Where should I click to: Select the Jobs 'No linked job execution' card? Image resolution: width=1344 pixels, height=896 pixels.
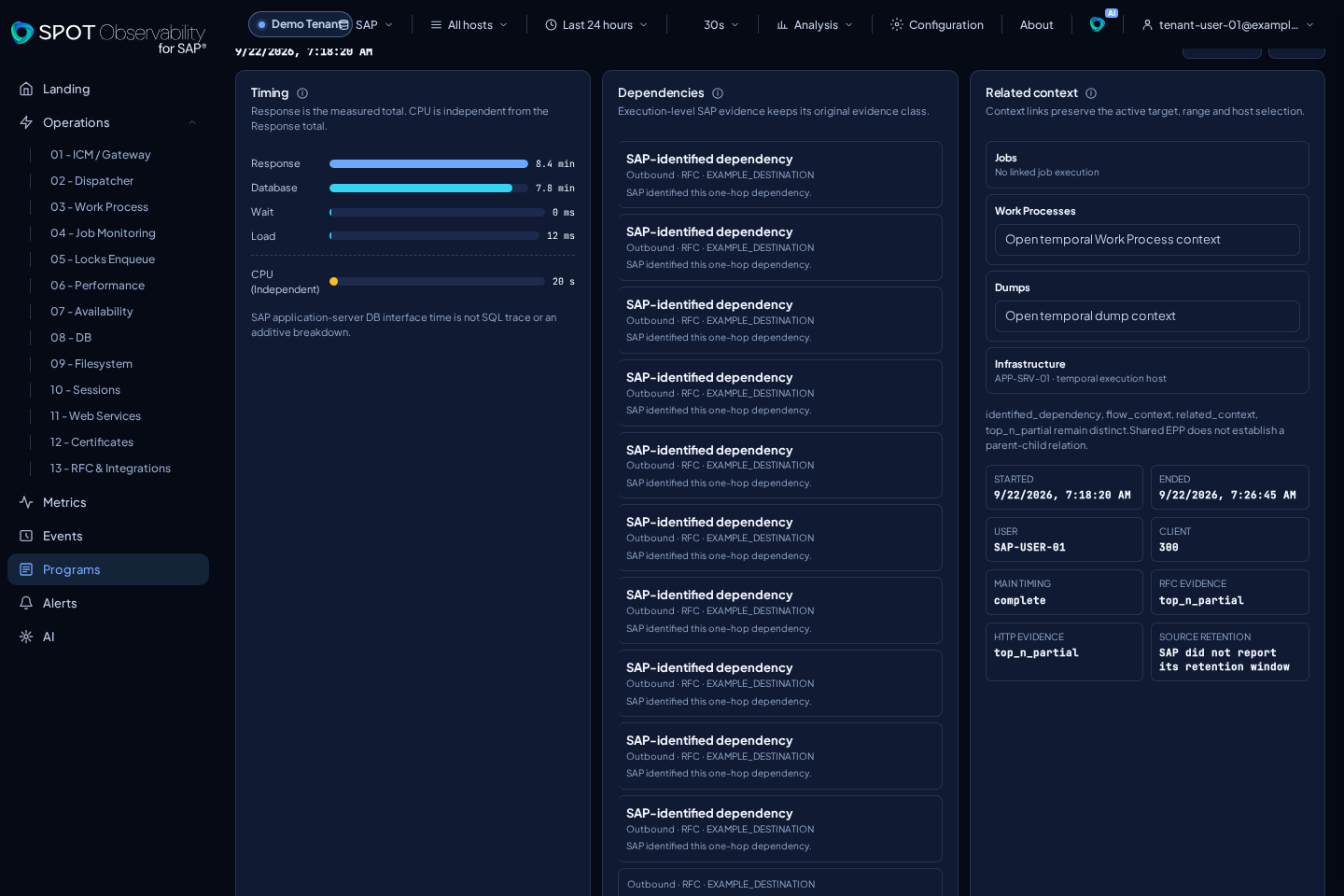[x=1147, y=165]
